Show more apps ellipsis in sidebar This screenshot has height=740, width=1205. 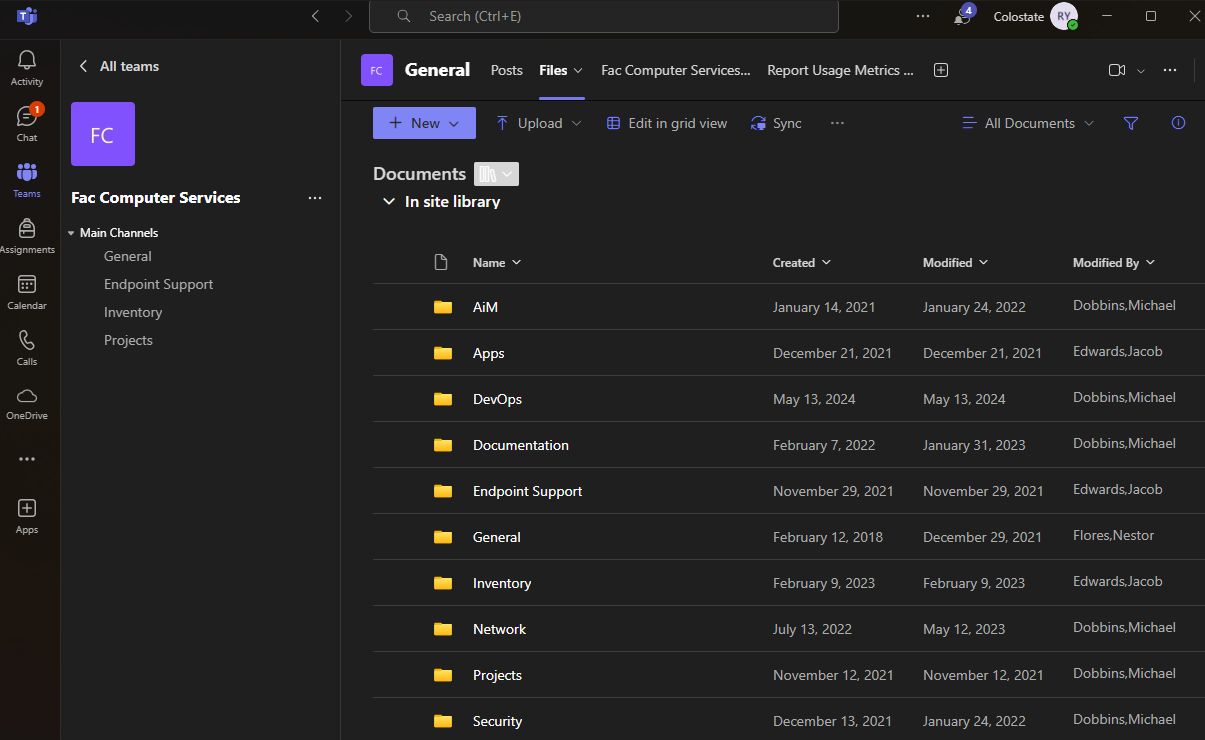click(x=27, y=459)
